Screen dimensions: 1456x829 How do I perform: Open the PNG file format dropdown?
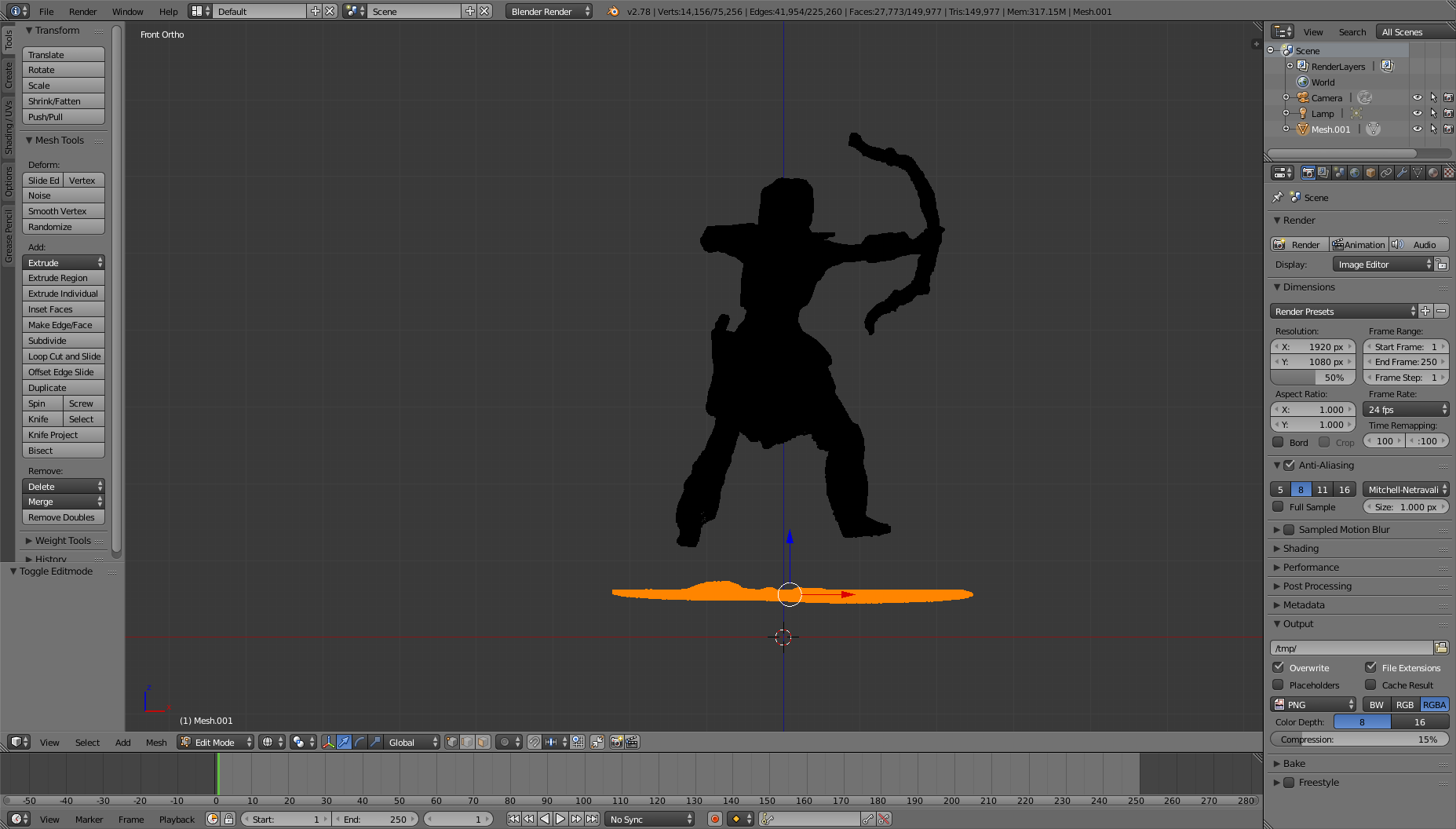click(1313, 704)
